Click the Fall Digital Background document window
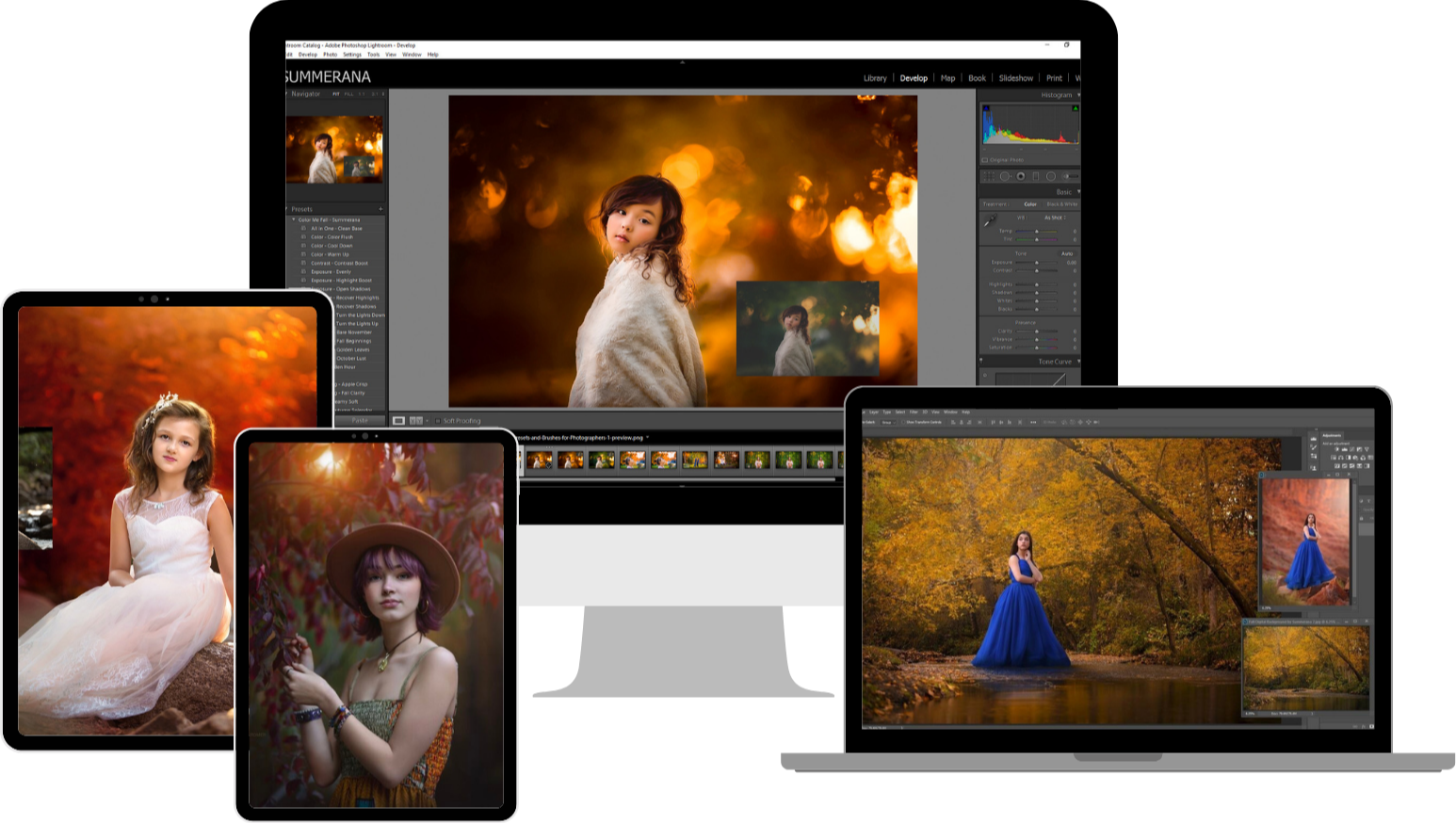Image resolution: width=1456 pixels, height=824 pixels. tap(1305, 667)
